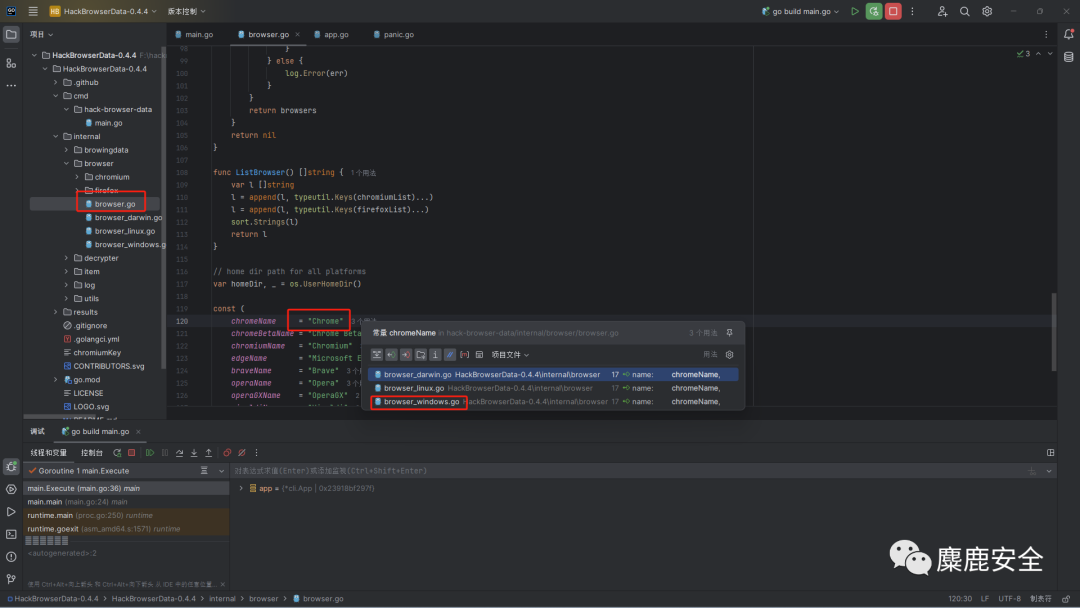Screen dimensions: 1080x608
Task: Expand the chromium folder
Action: click(77, 177)
